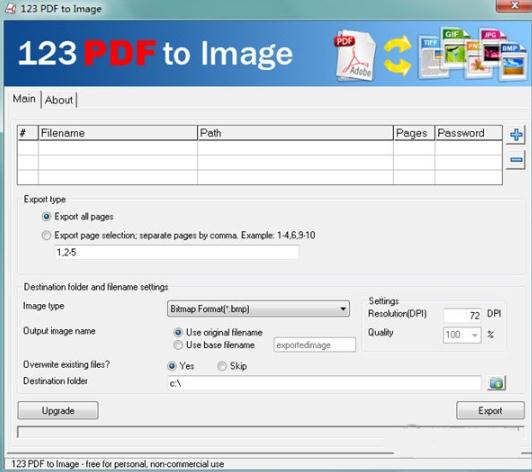
Task: Click the image formats banner graphic
Action: click(x=473, y=54)
